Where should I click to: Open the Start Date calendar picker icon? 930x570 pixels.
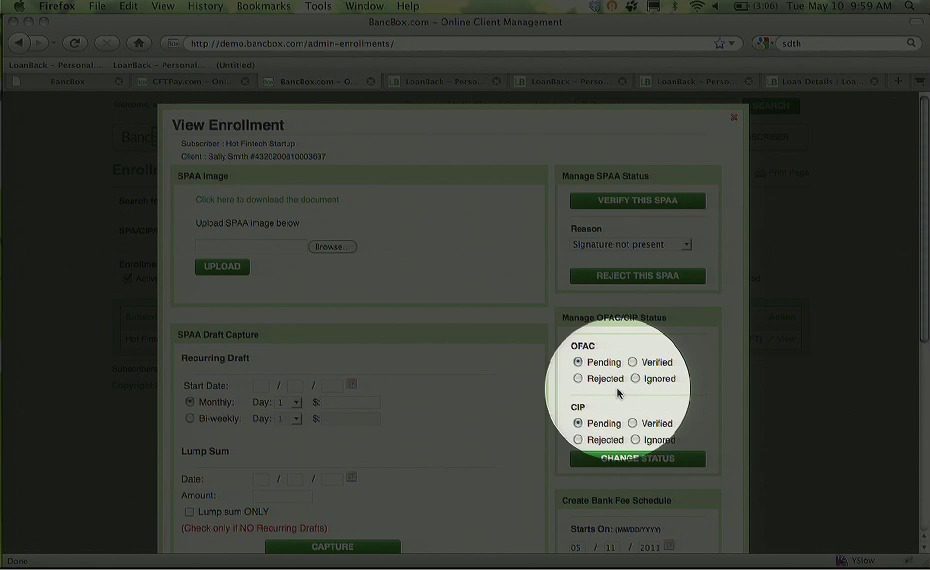[x=351, y=384]
